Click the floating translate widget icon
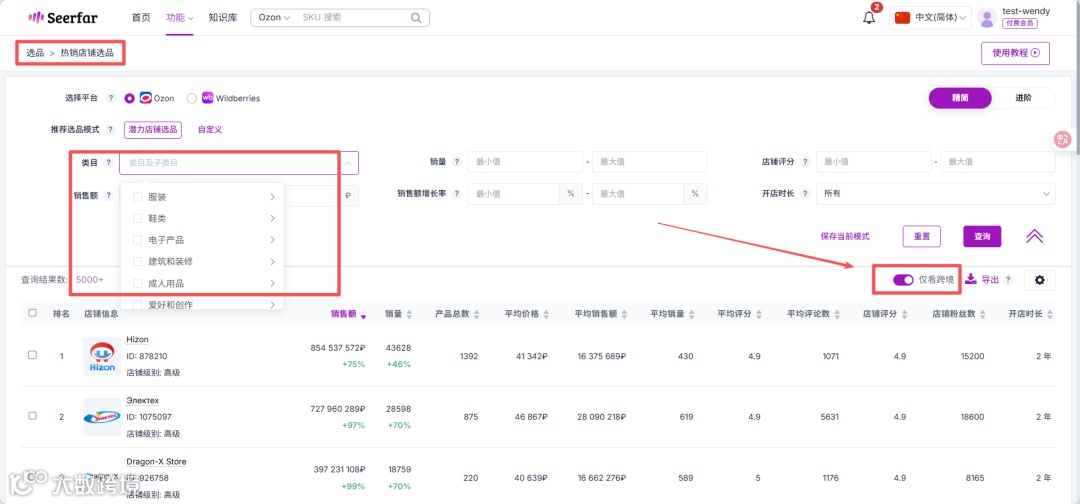 (x=1063, y=139)
